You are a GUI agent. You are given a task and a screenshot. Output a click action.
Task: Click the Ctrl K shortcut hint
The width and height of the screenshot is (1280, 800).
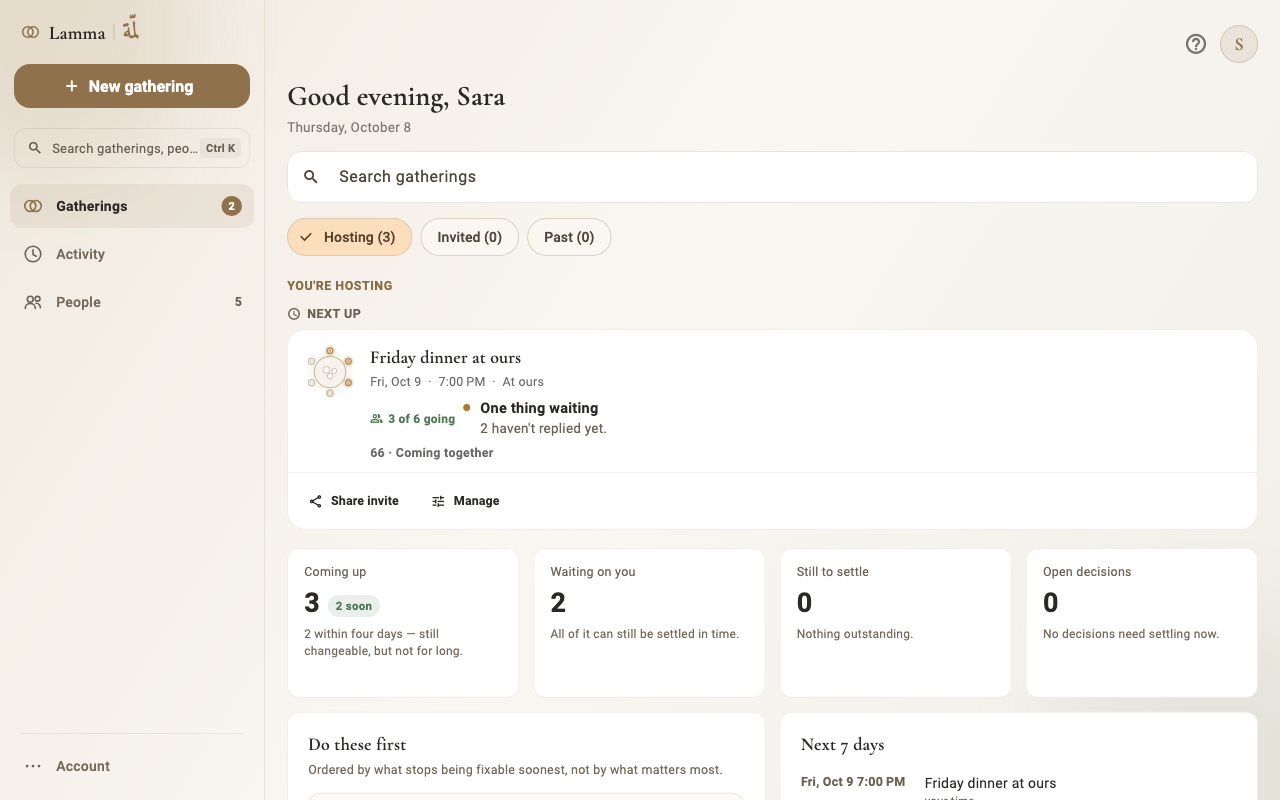point(221,148)
